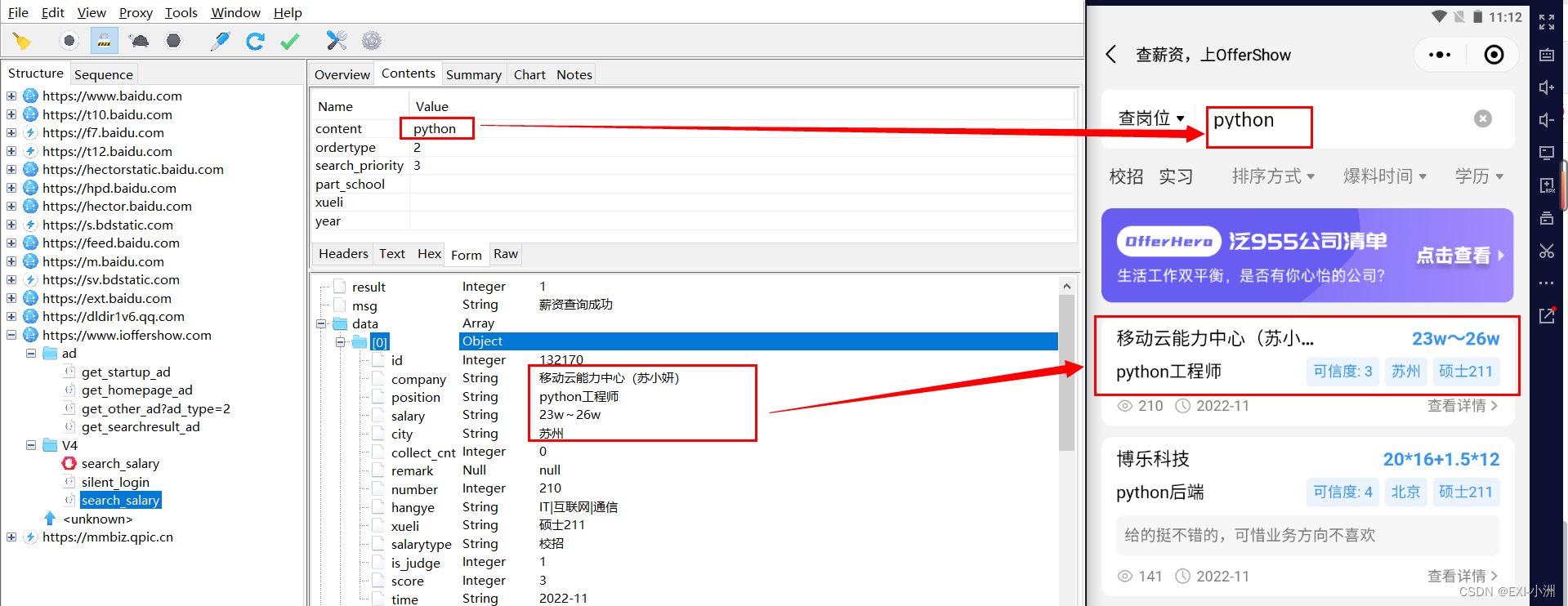Collapse the ad folder node

point(31,353)
